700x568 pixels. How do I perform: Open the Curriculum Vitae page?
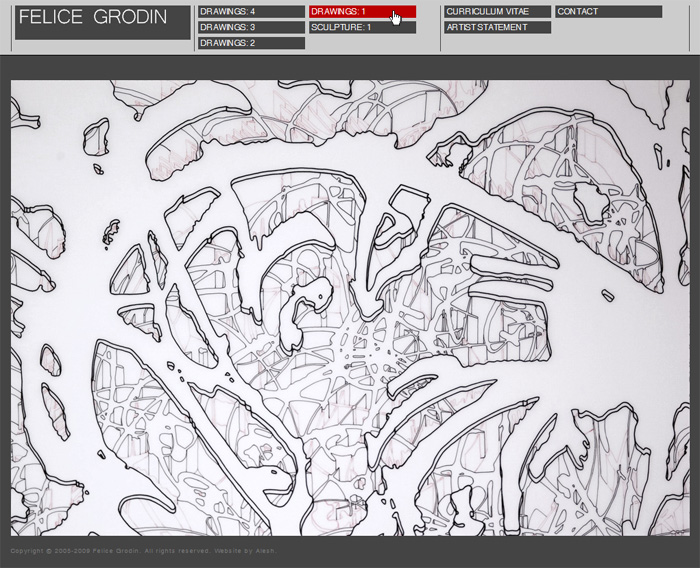pos(497,12)
